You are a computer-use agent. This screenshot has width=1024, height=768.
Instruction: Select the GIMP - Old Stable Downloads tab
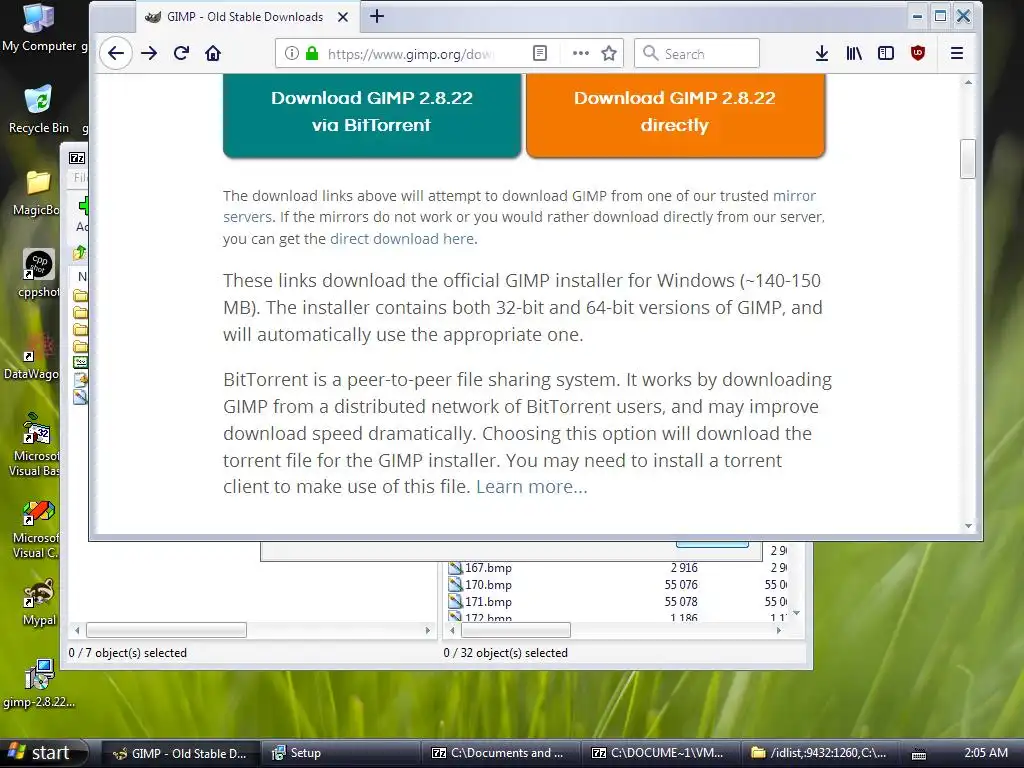[247, 17]
